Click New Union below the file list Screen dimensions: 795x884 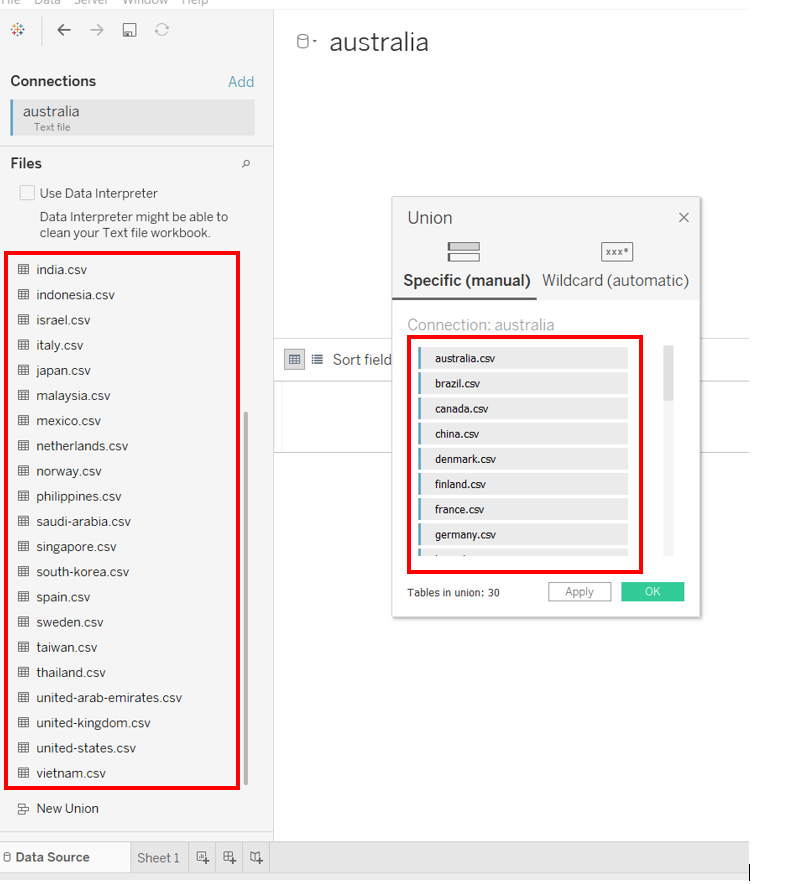point(67,808)
